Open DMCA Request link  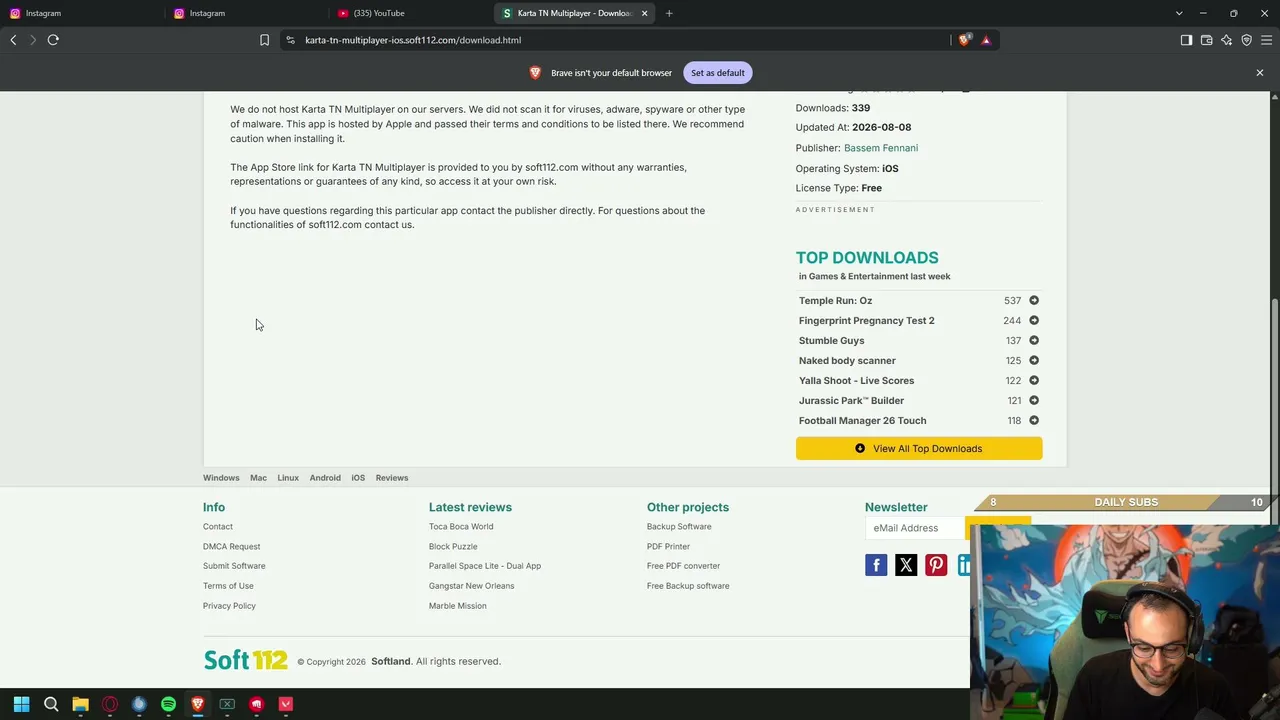click(231, 547)
